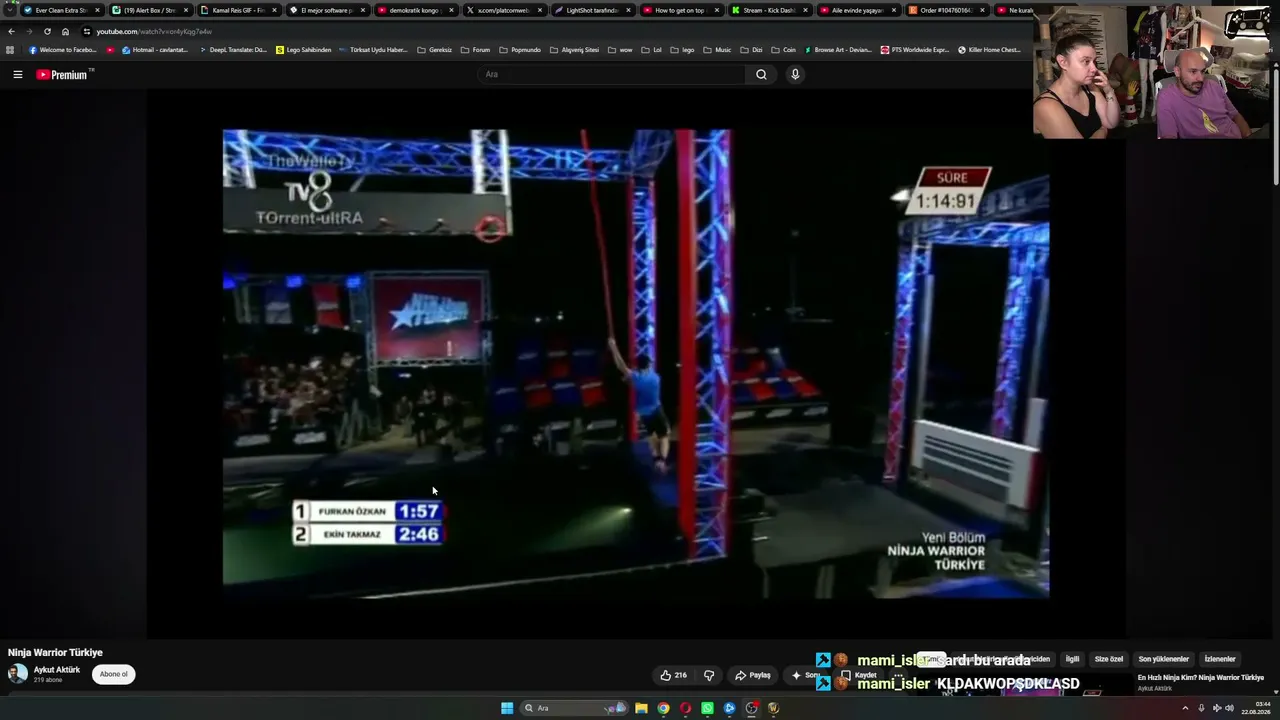Open OBS Studio from the taskbar
Viewport: 1280px width, 720px height.
click(751, 708)
